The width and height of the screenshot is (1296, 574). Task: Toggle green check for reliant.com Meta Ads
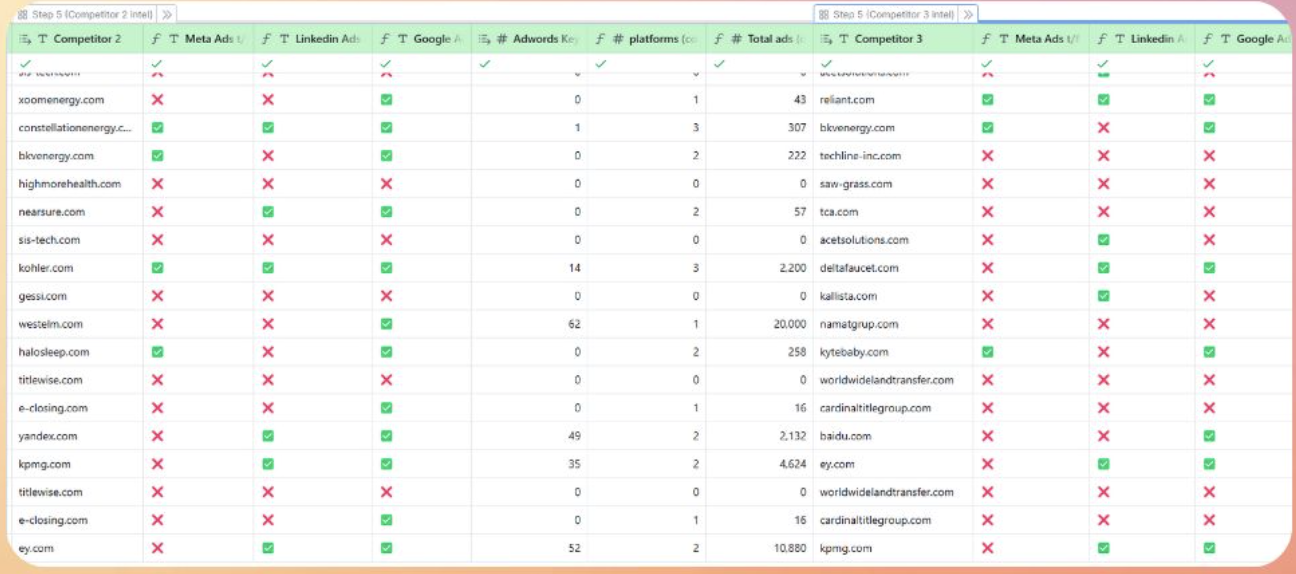pos(988,100)
